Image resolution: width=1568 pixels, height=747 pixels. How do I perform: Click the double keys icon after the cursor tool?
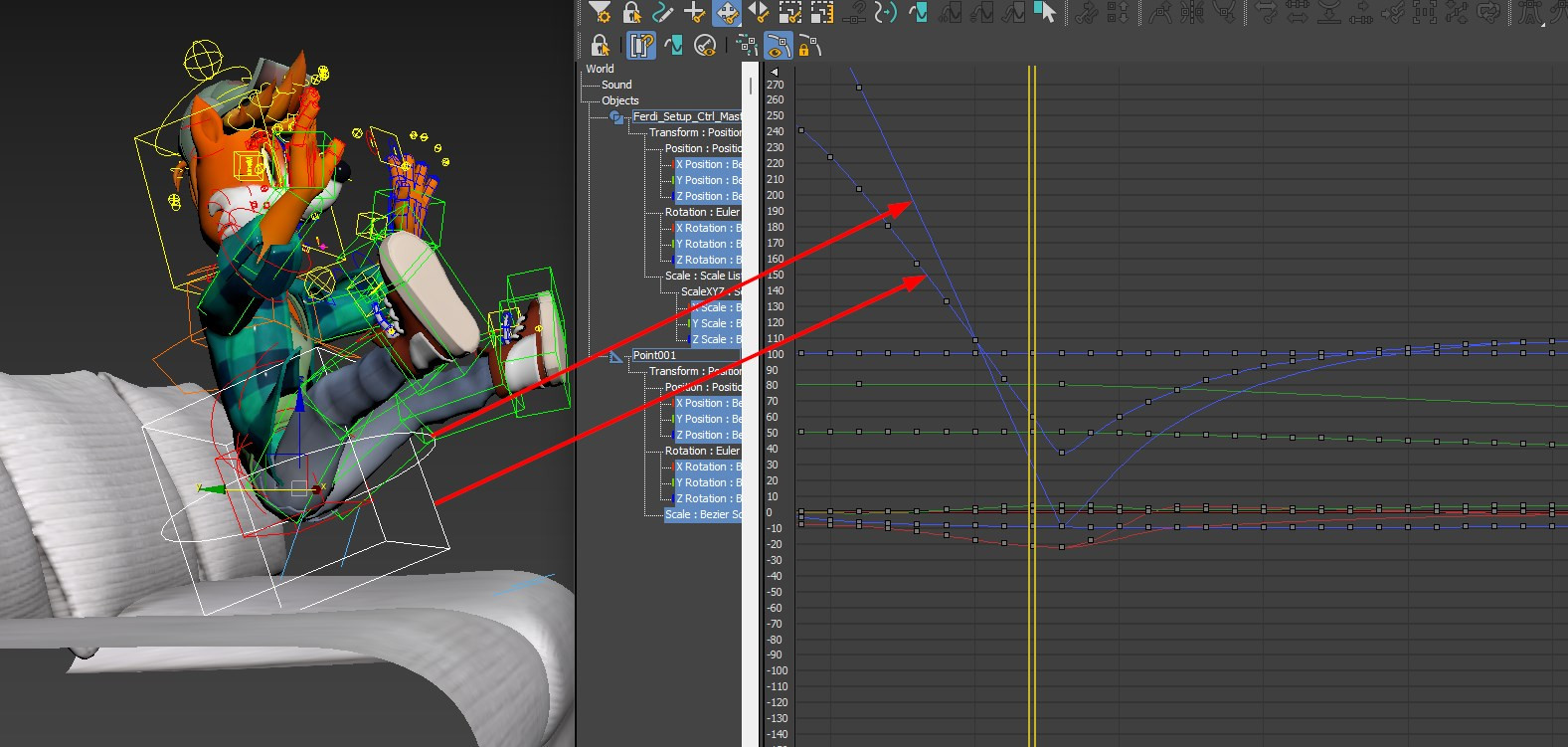(x=1087, y=12)
